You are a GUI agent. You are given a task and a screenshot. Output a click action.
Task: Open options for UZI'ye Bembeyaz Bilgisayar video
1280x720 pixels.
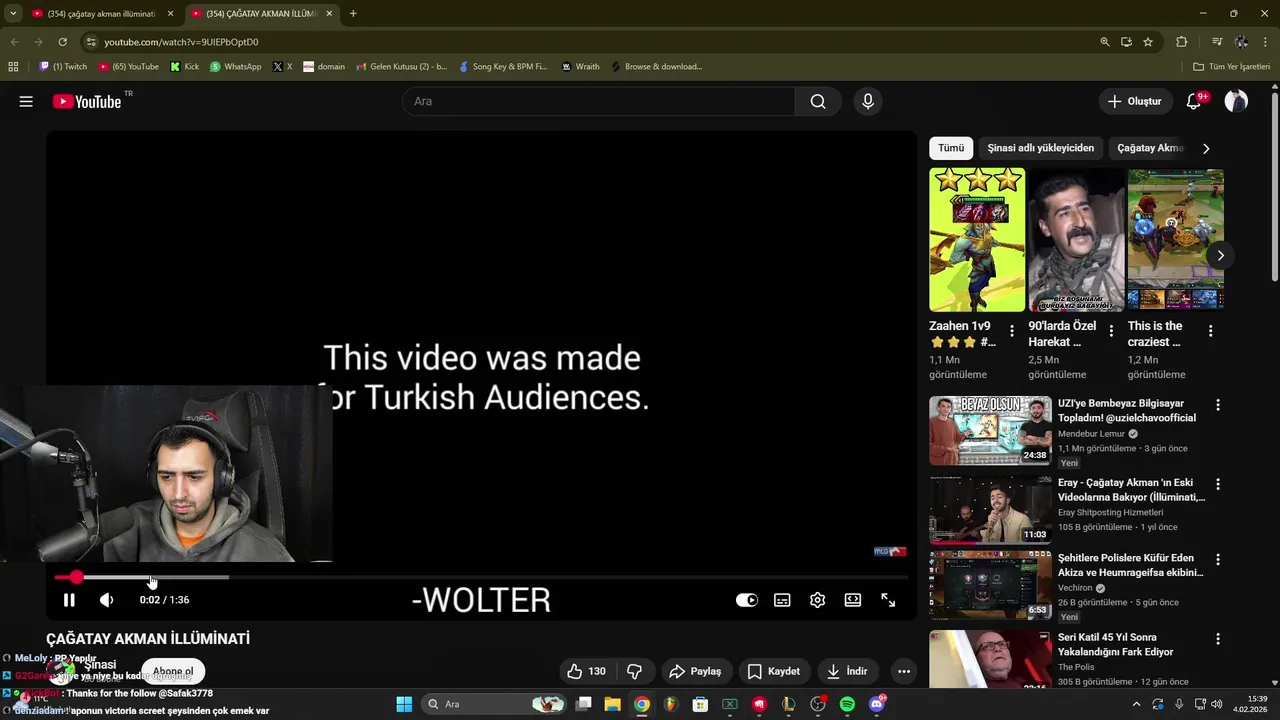(1217, 405)
